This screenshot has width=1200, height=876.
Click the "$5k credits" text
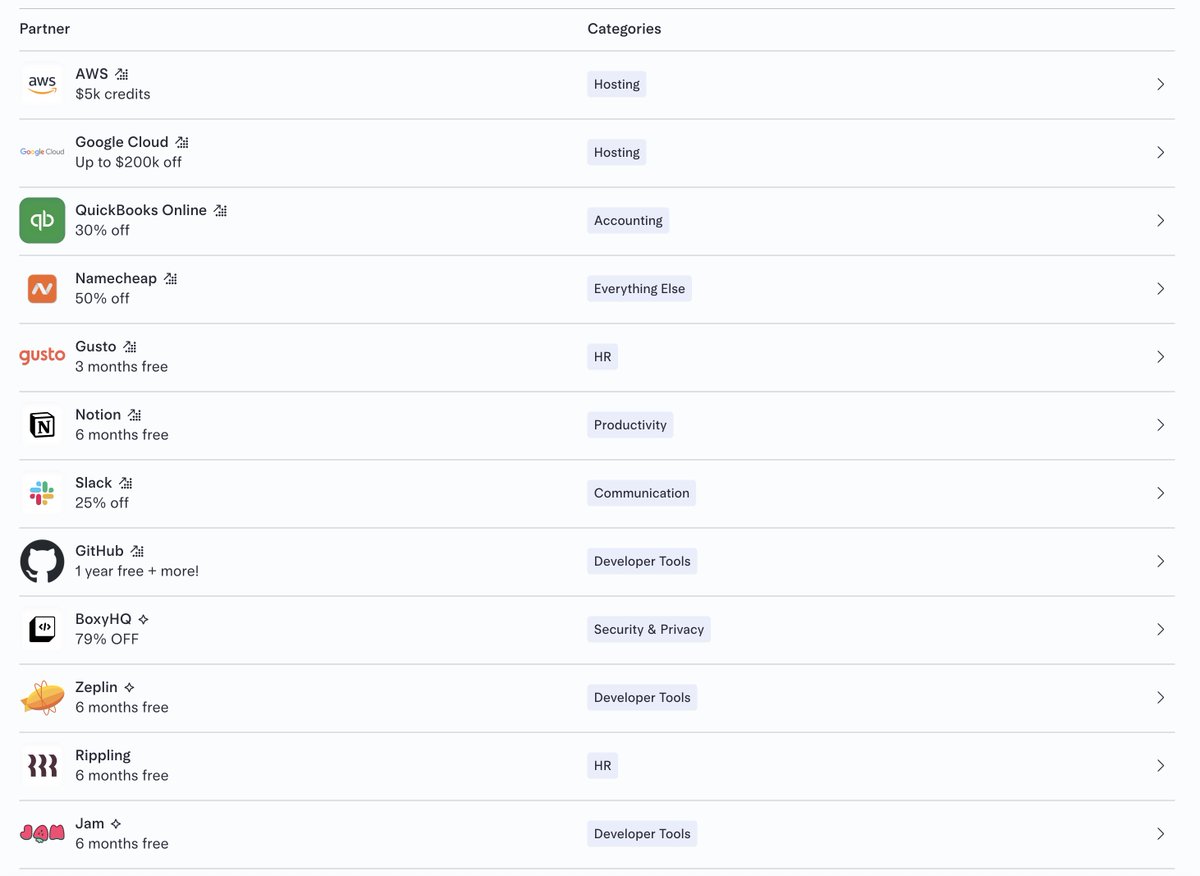(x=113, y=94)
